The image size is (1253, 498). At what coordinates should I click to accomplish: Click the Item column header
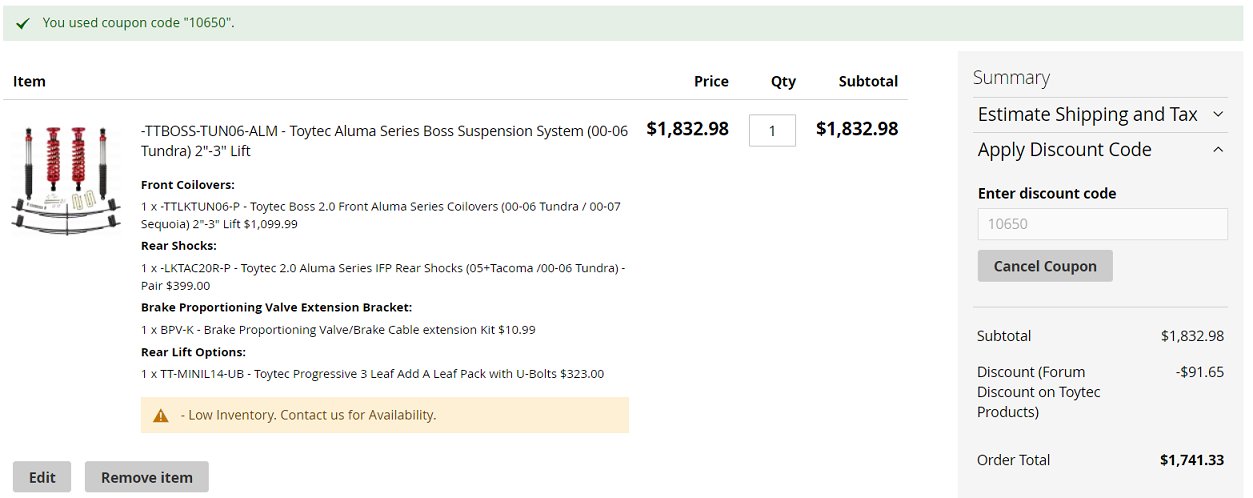click(x=29, y=81)
